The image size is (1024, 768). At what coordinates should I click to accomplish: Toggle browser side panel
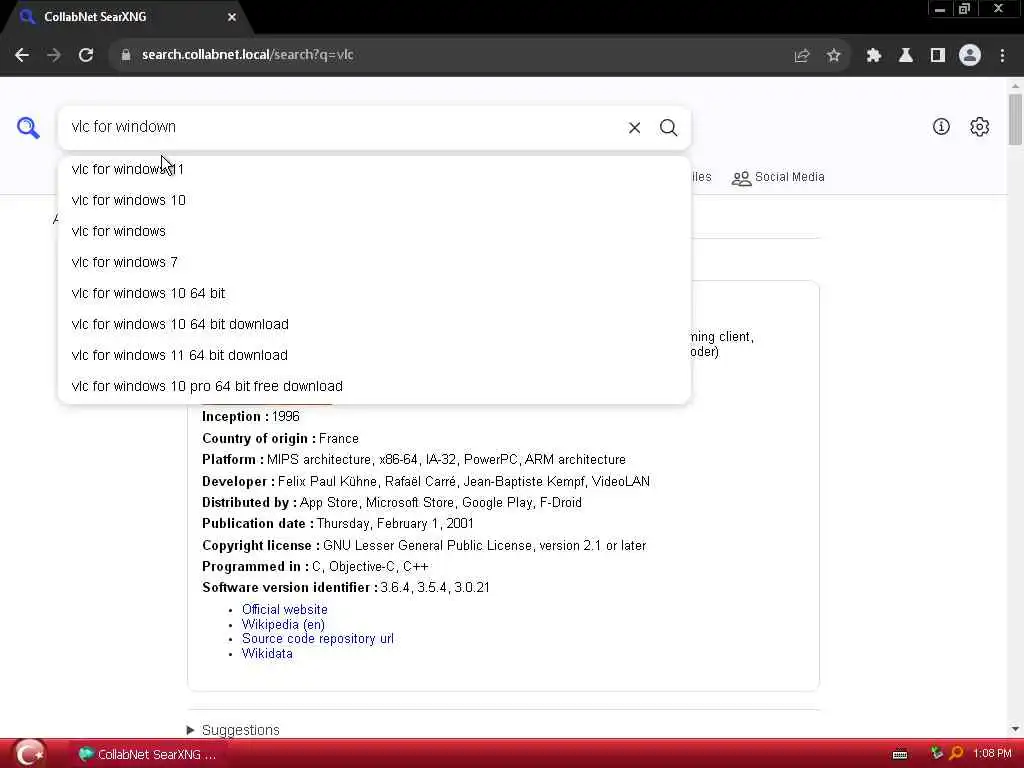(938, 56)
